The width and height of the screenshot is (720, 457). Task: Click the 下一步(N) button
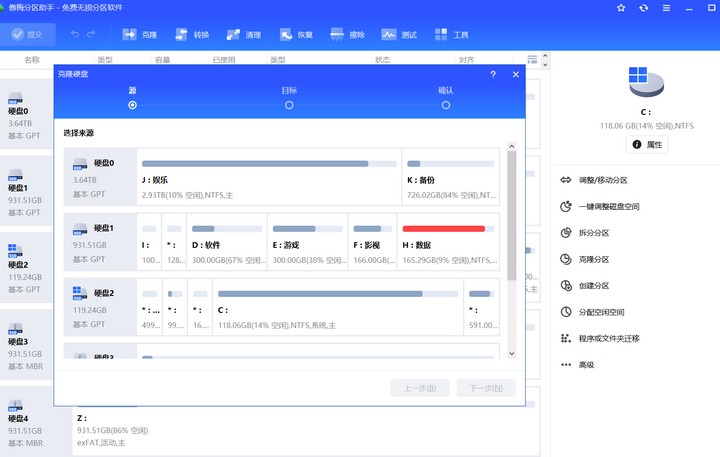[x=486, y=388]
